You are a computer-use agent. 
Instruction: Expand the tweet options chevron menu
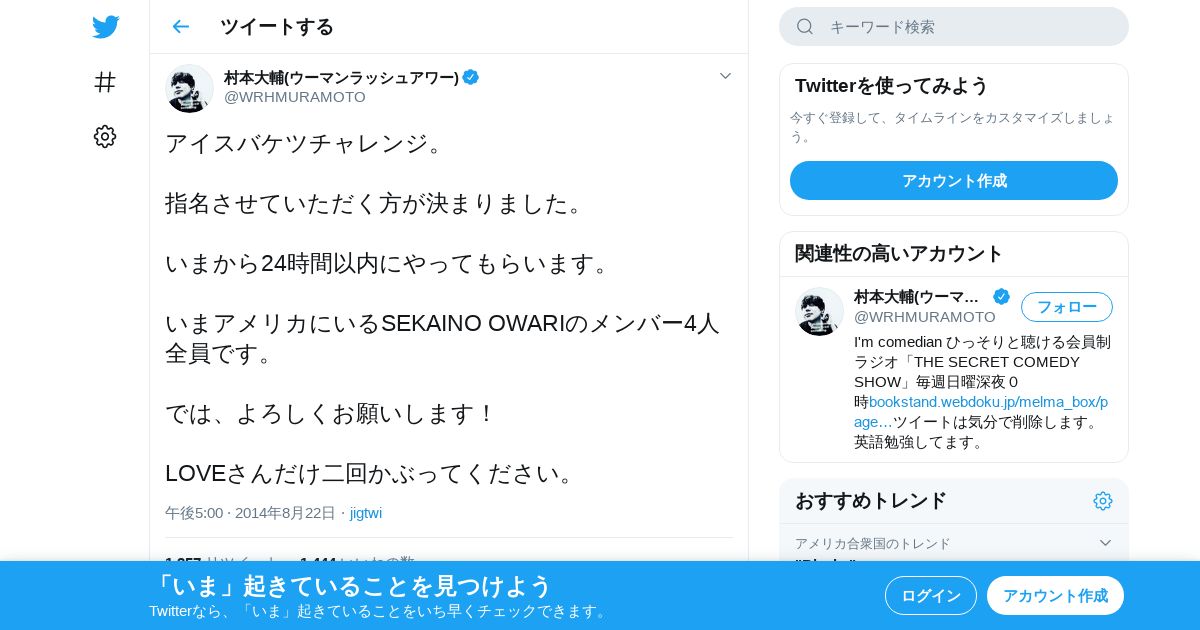[x=726, y=76]
